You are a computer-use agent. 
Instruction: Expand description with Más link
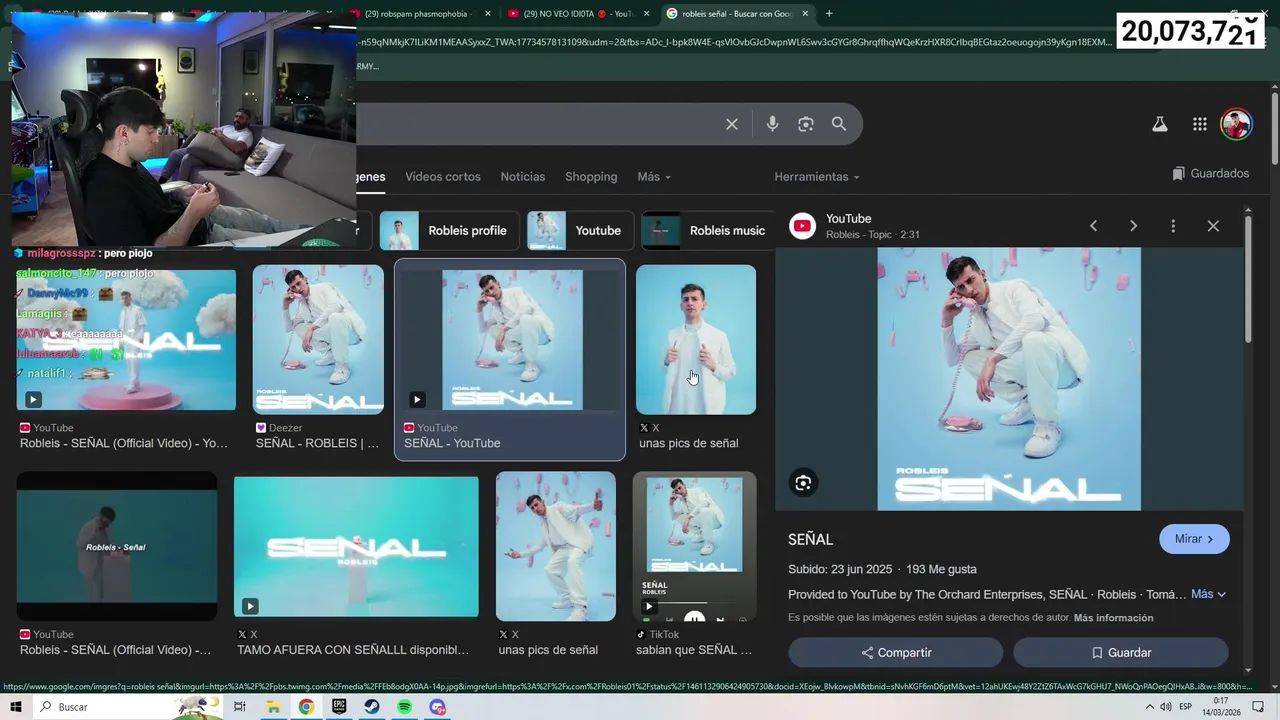point(1208,594)
